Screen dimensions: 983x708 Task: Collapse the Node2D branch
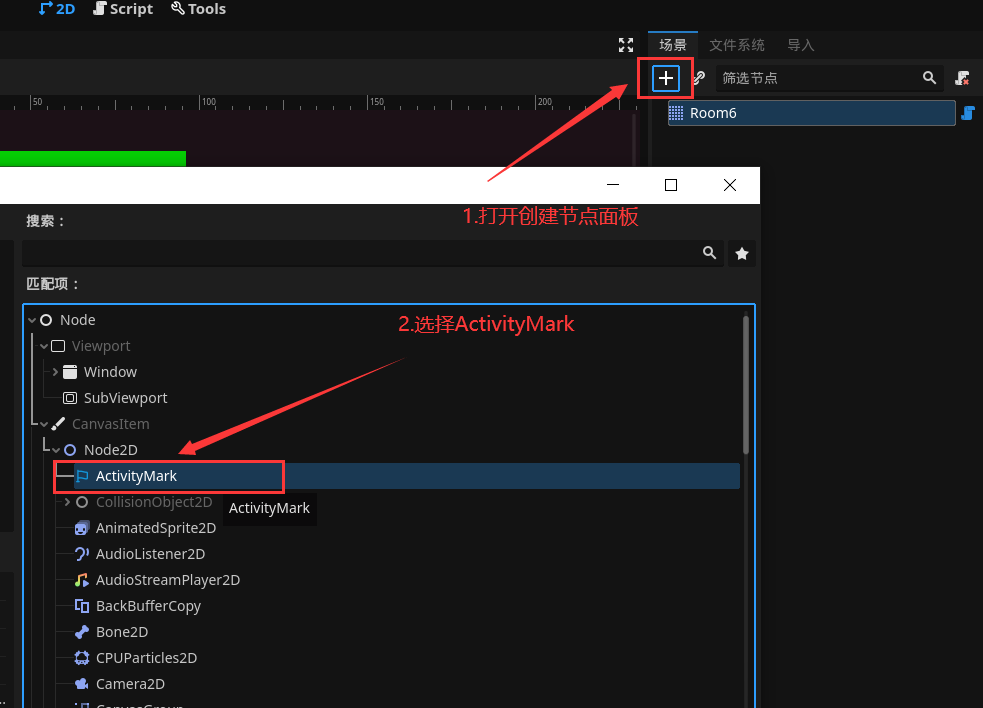[56, 450]
